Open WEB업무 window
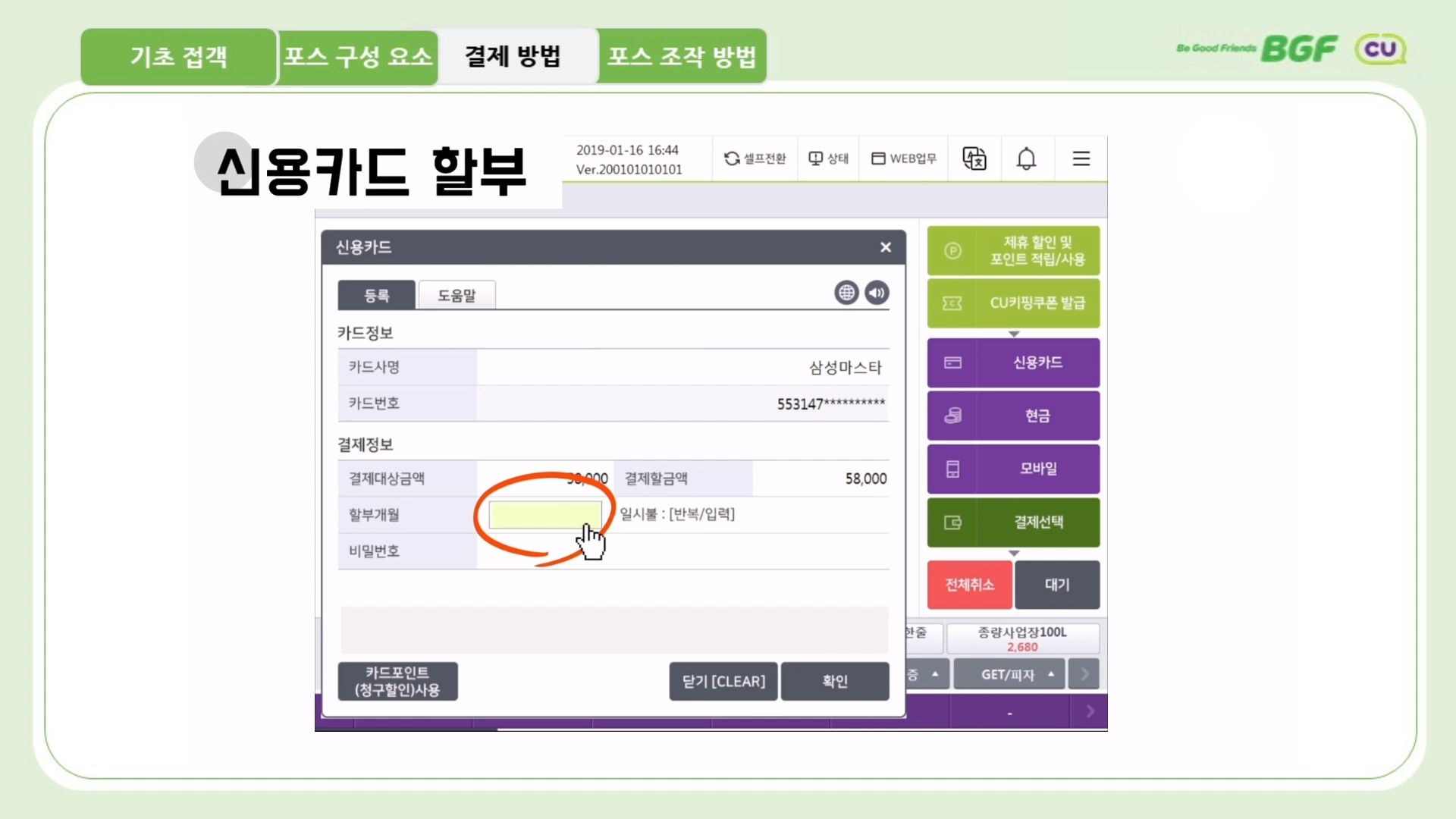1456x819 pixels. point(903,158)
